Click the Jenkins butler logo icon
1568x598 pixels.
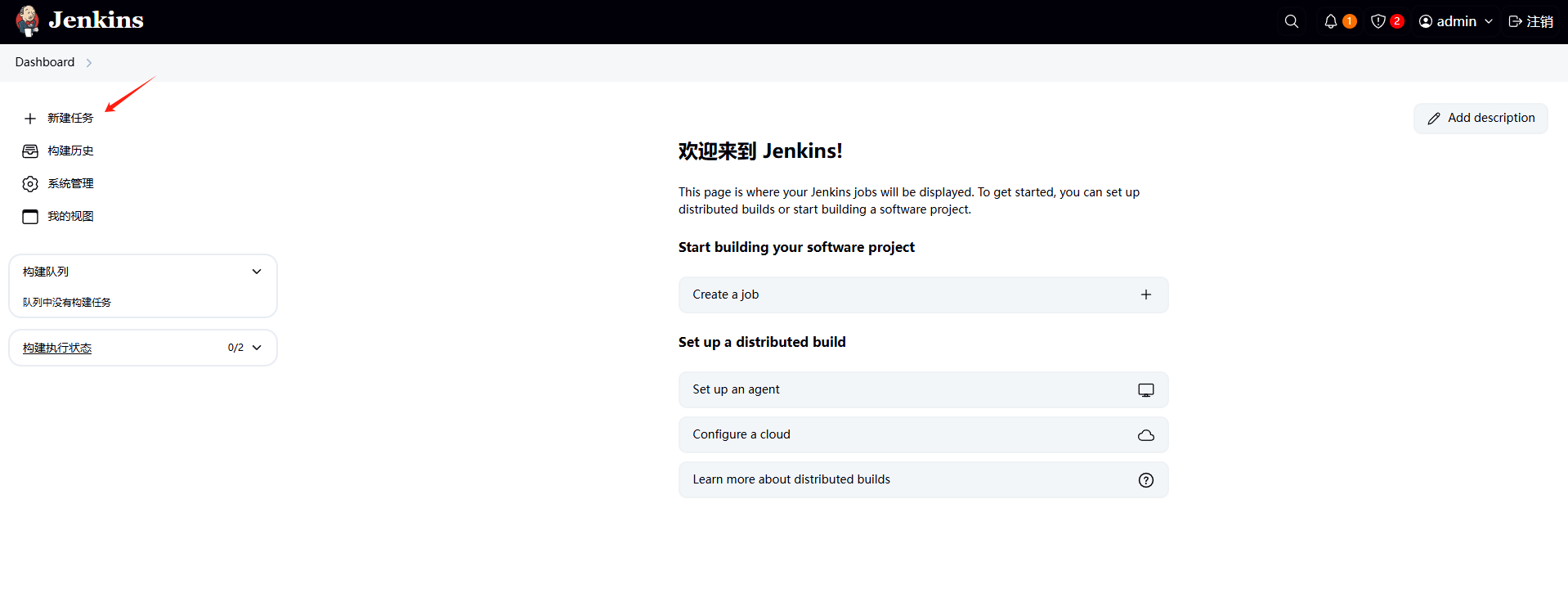point(28,21)
